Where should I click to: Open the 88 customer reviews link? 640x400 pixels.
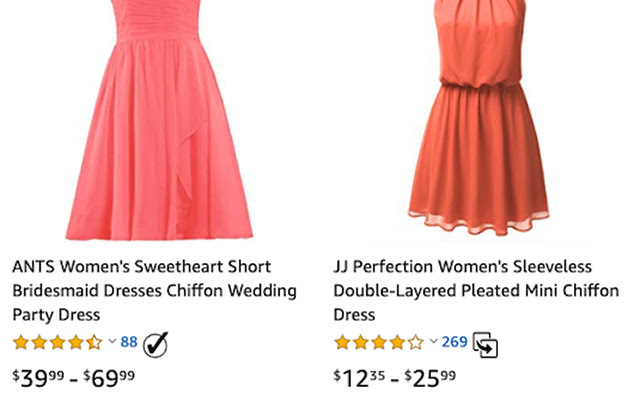(129, 342)
